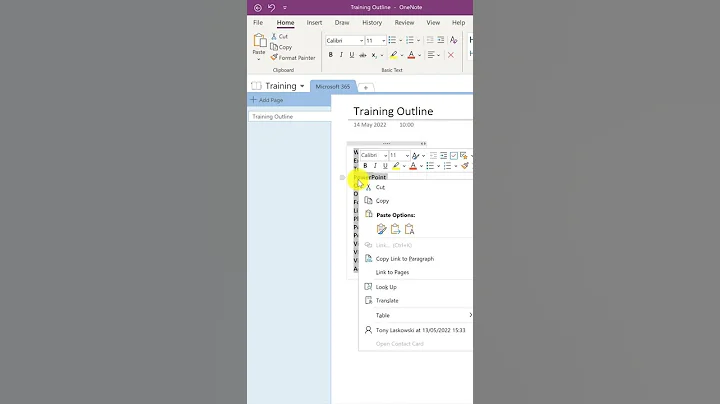Click the Back arrow in the title bar

tap(258, 7)
